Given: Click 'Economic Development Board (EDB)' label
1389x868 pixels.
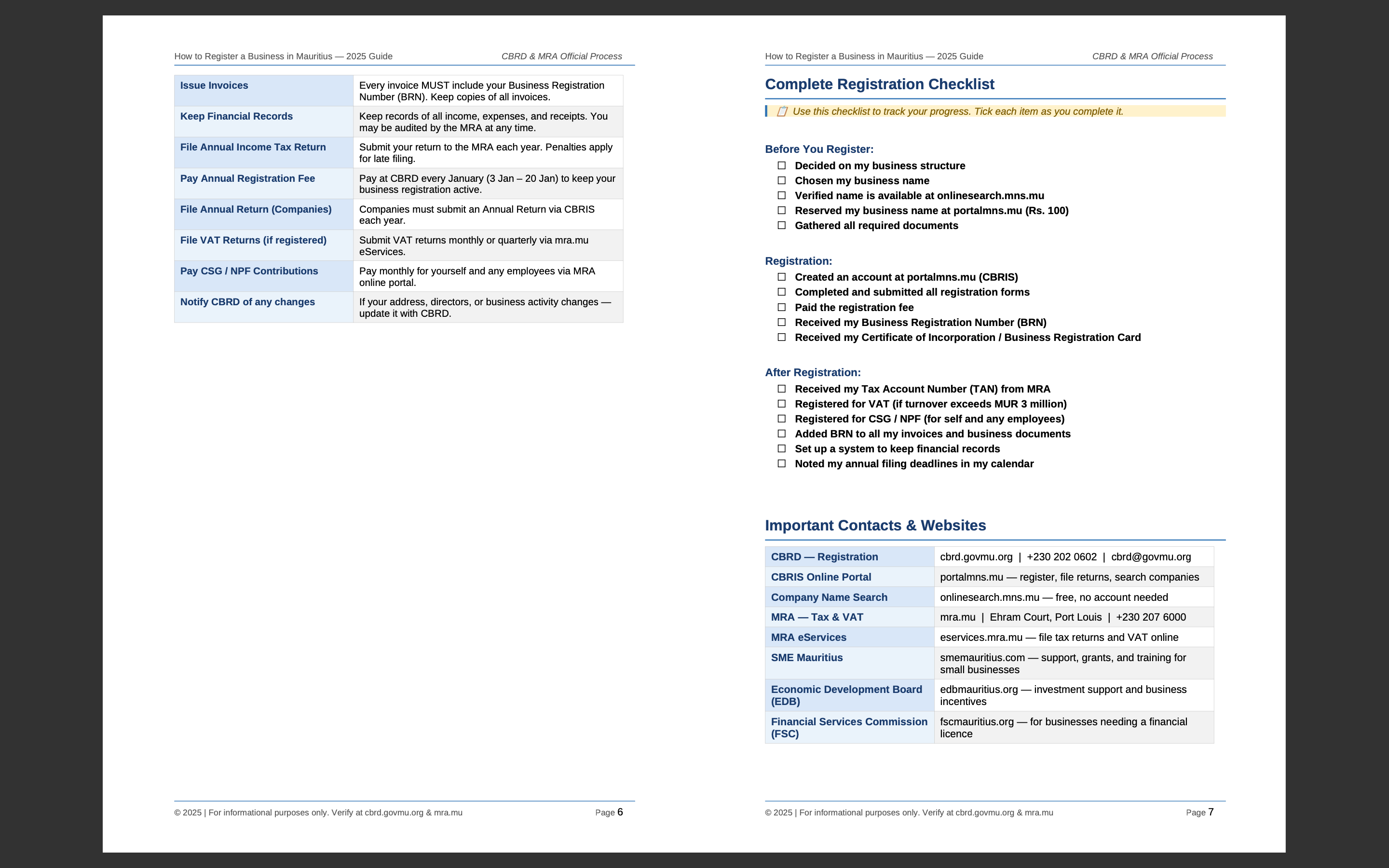Looking at the screenshot, I should [x=846, y=695].
